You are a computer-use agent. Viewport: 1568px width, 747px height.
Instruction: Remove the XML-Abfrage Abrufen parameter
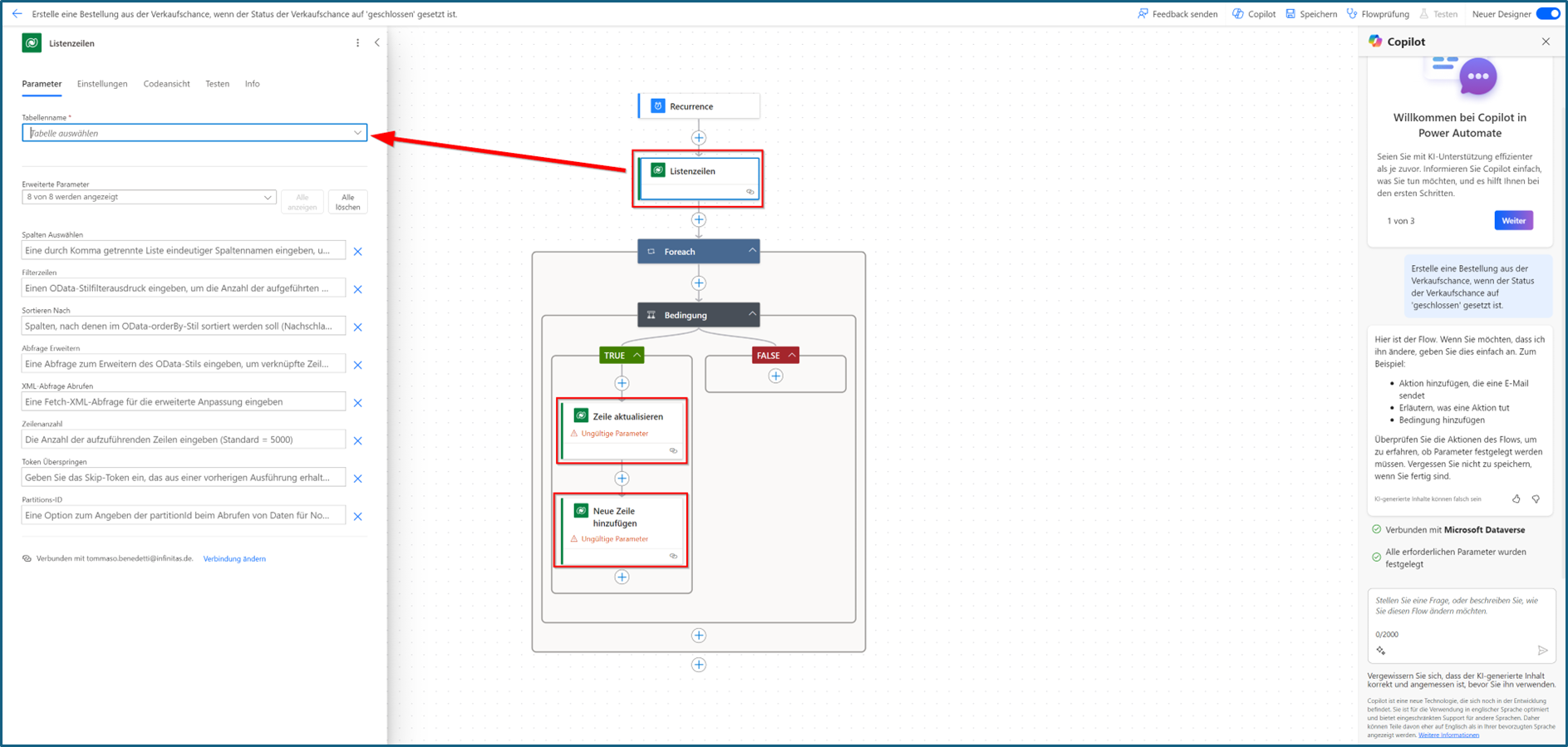[x=358, y=403]
